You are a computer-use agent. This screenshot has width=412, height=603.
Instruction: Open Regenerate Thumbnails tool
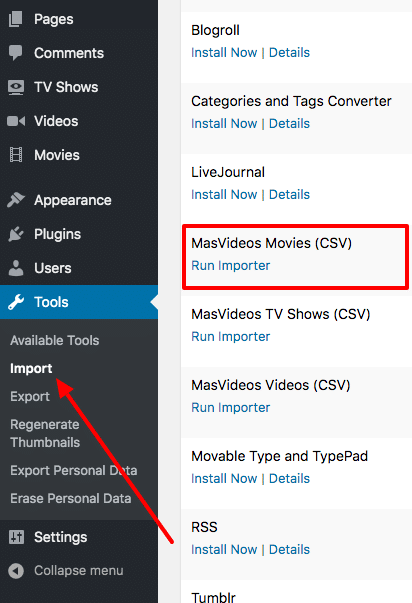(45, 433)
